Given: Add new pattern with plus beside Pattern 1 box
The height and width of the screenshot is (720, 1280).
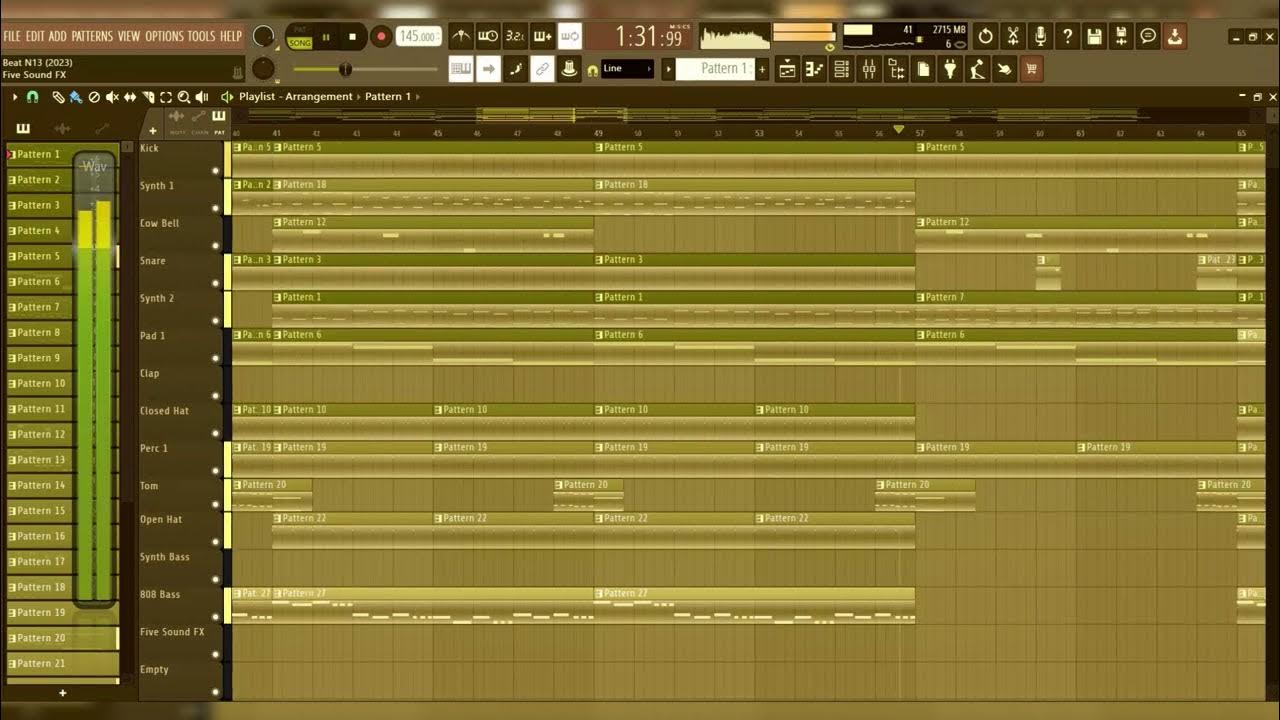Looking at the screenshot, I should [x=762, y=69].
